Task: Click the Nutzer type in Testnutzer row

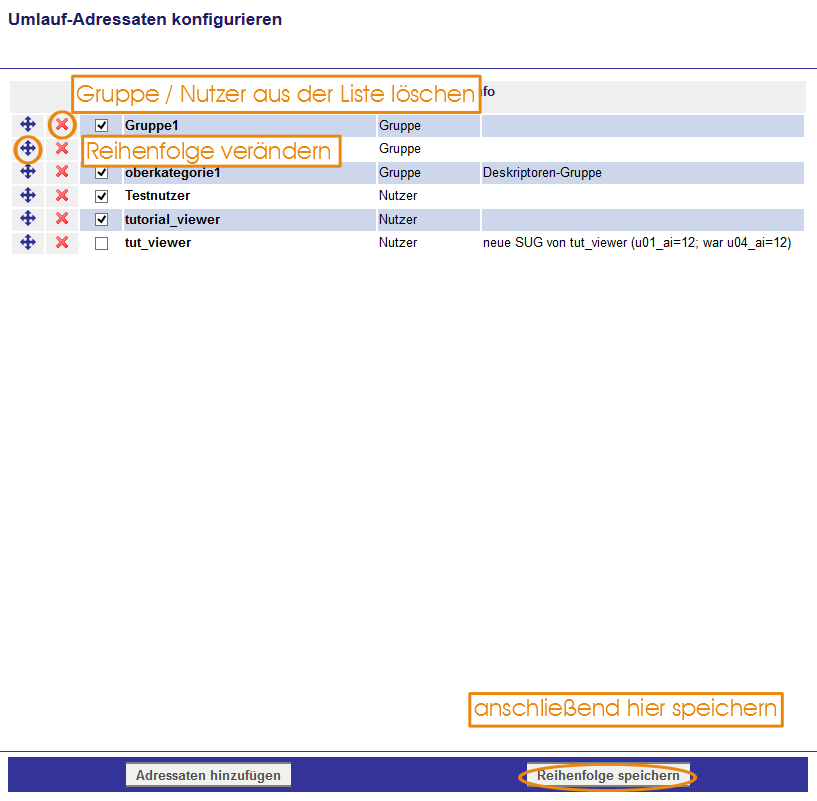Action: point(398,195)
